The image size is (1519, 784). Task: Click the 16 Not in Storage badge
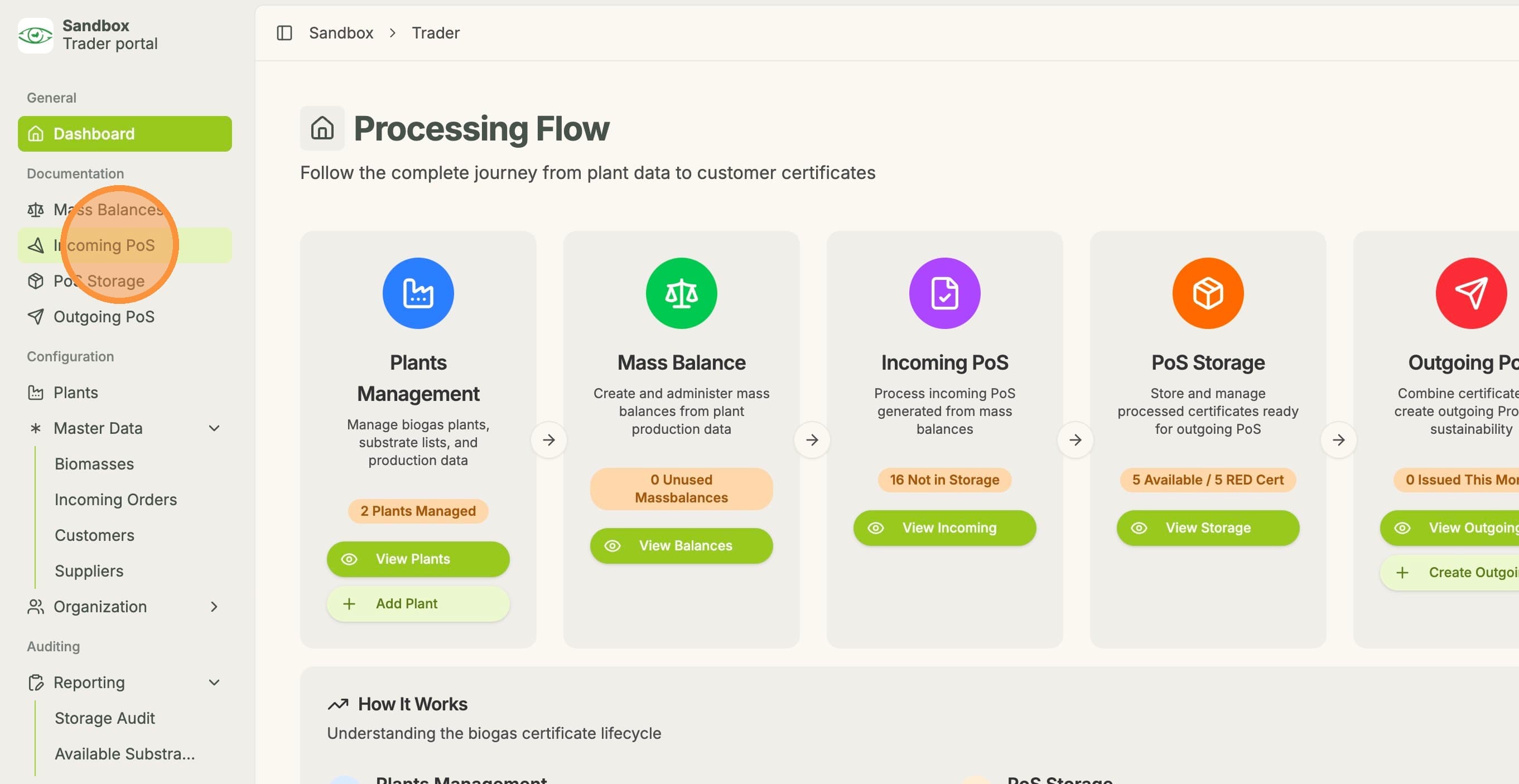pyautogui.click(x=944, y=480)
